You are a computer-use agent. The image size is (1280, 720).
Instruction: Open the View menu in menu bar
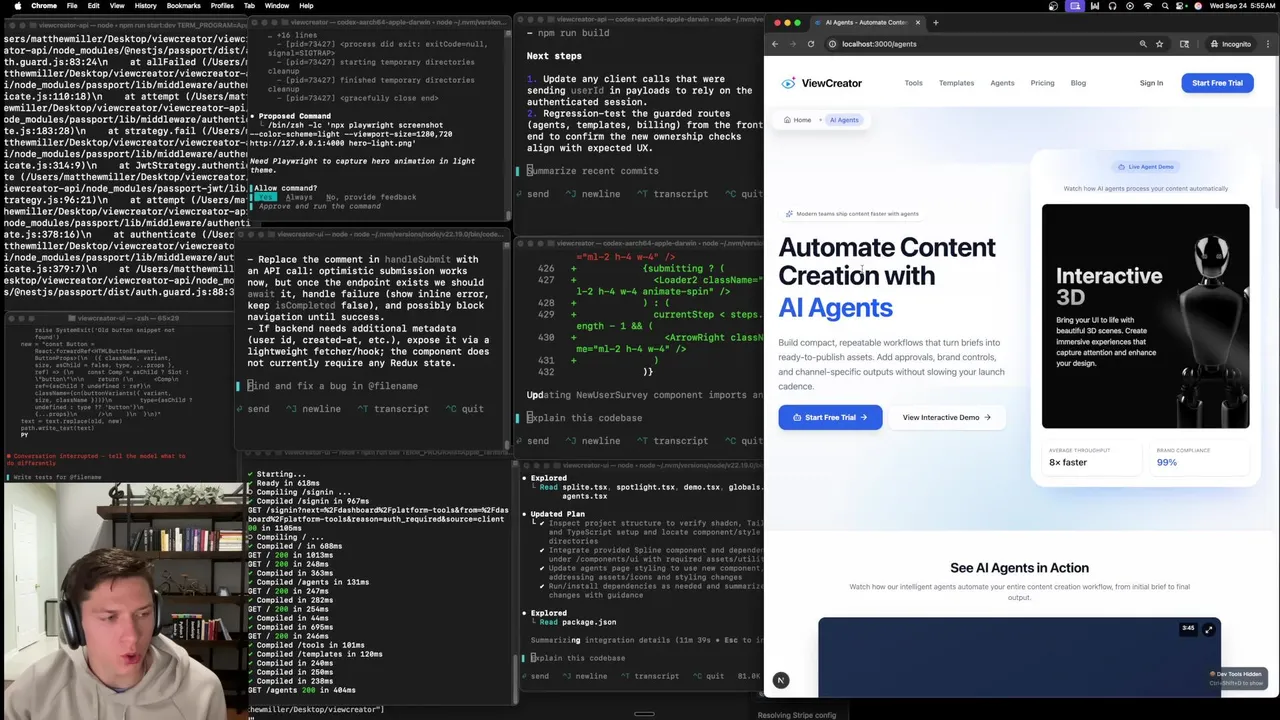117,6
